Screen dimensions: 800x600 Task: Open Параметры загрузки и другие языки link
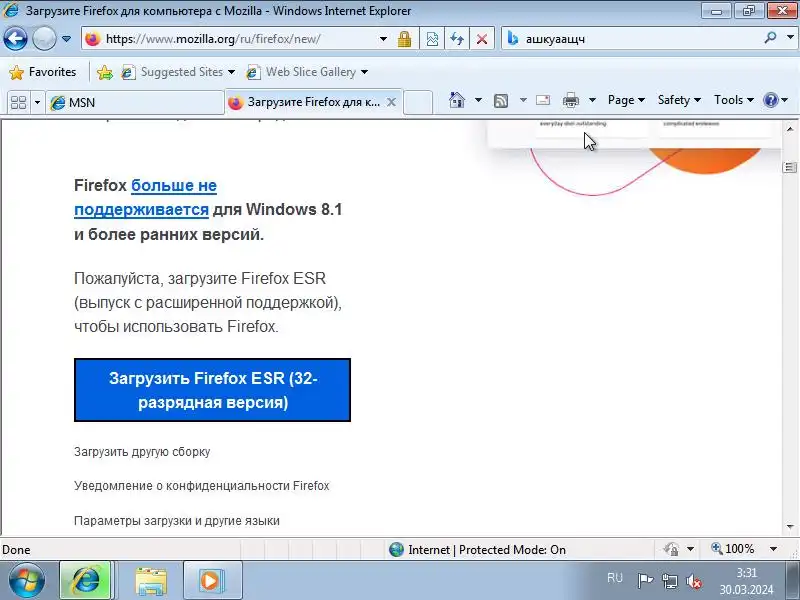177,521
